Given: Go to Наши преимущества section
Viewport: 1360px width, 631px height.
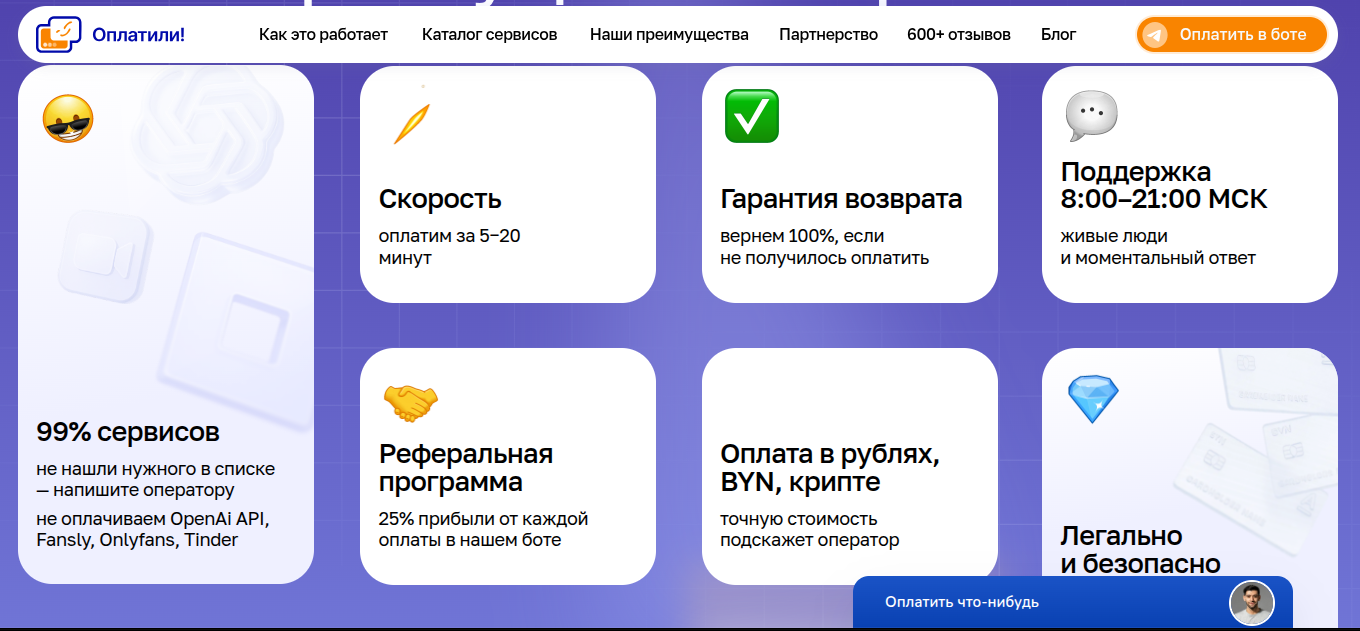Looking at the screenshot, I should tap(669, 35).
